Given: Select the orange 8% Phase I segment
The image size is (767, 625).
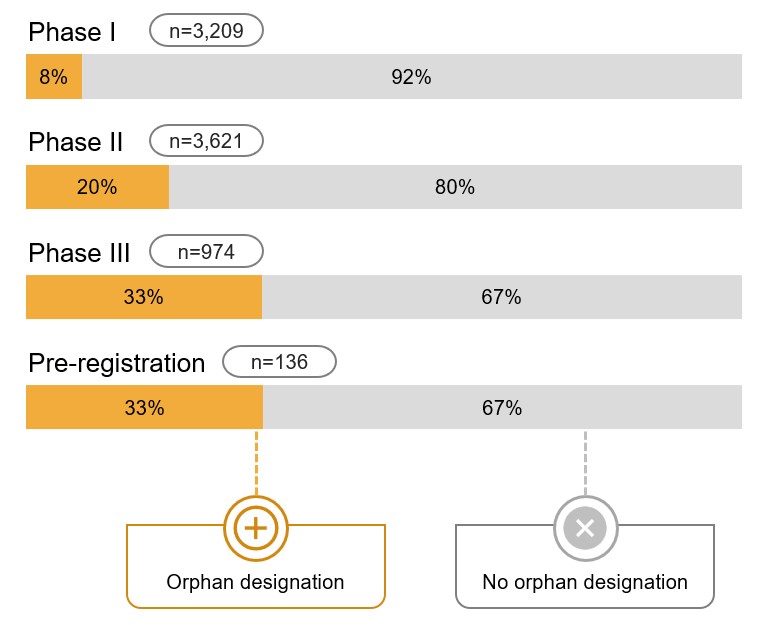Looking at the screenshot, I should 54,77.
